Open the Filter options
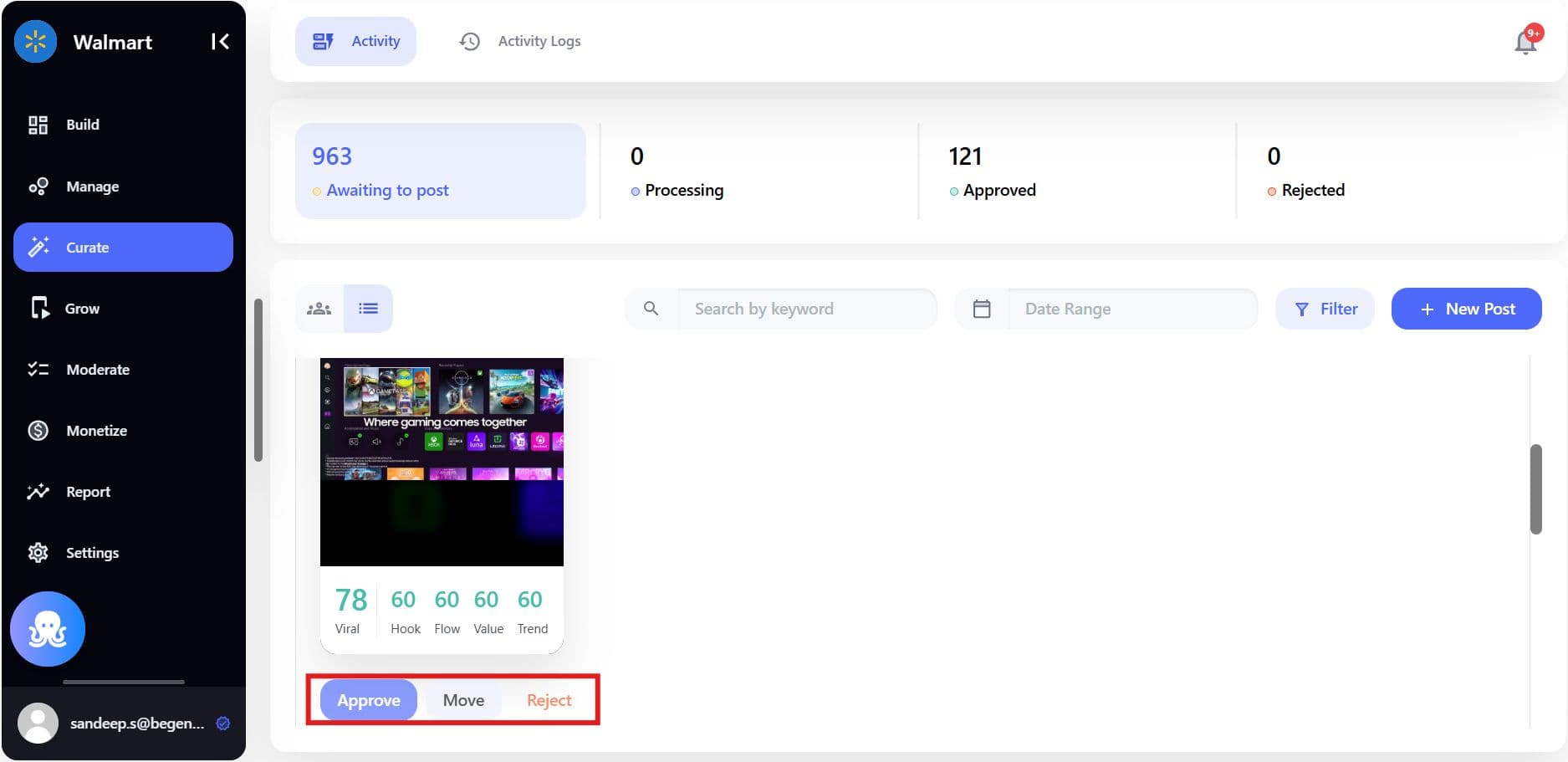The width and height of the screenshot is (1568, 762). pyautogui.click(x=1325, y=309)
